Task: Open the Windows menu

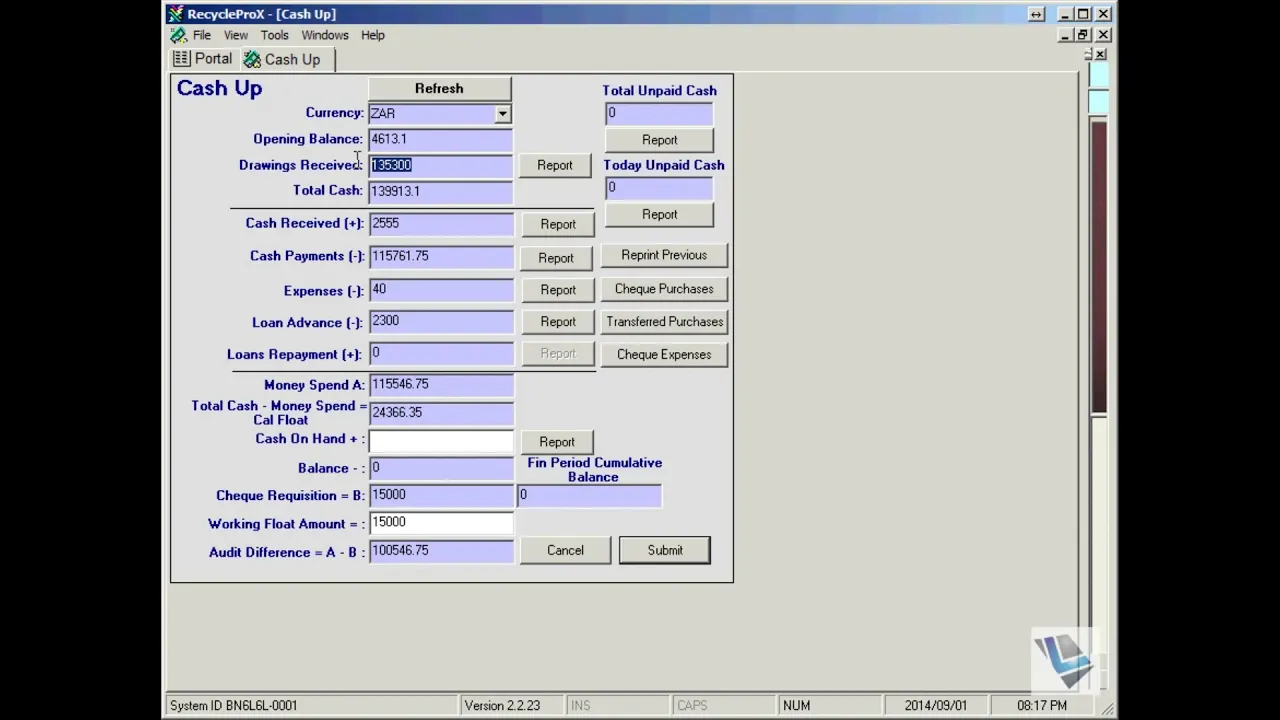Action: click(325, 35)
